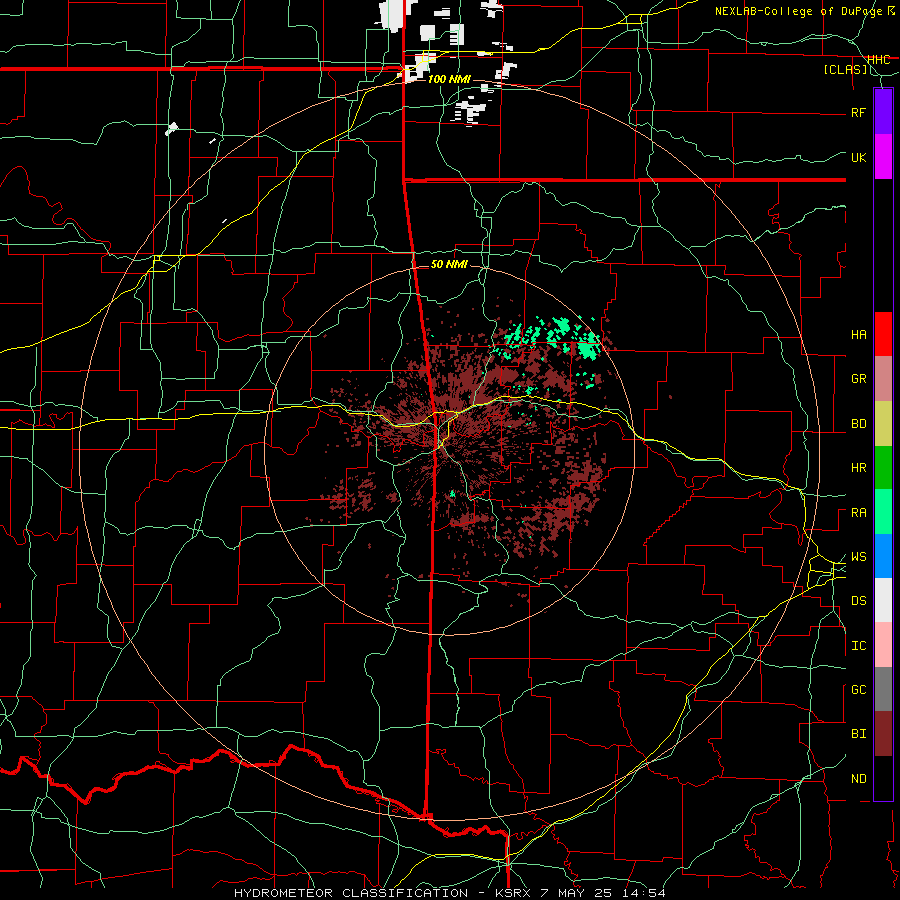The width and height of the screenshot is (900, 900).
Task: Select the IC light pink legend swatch
Action: [883, 645]
